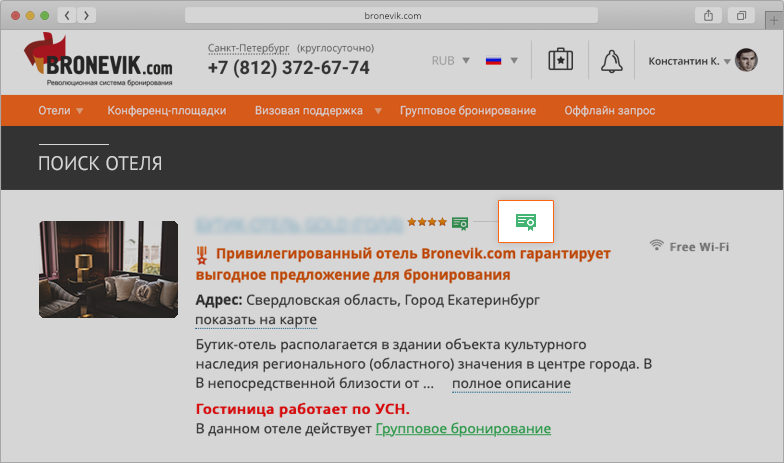
Task: Click полное описание link
Action: tap(511, 384)
